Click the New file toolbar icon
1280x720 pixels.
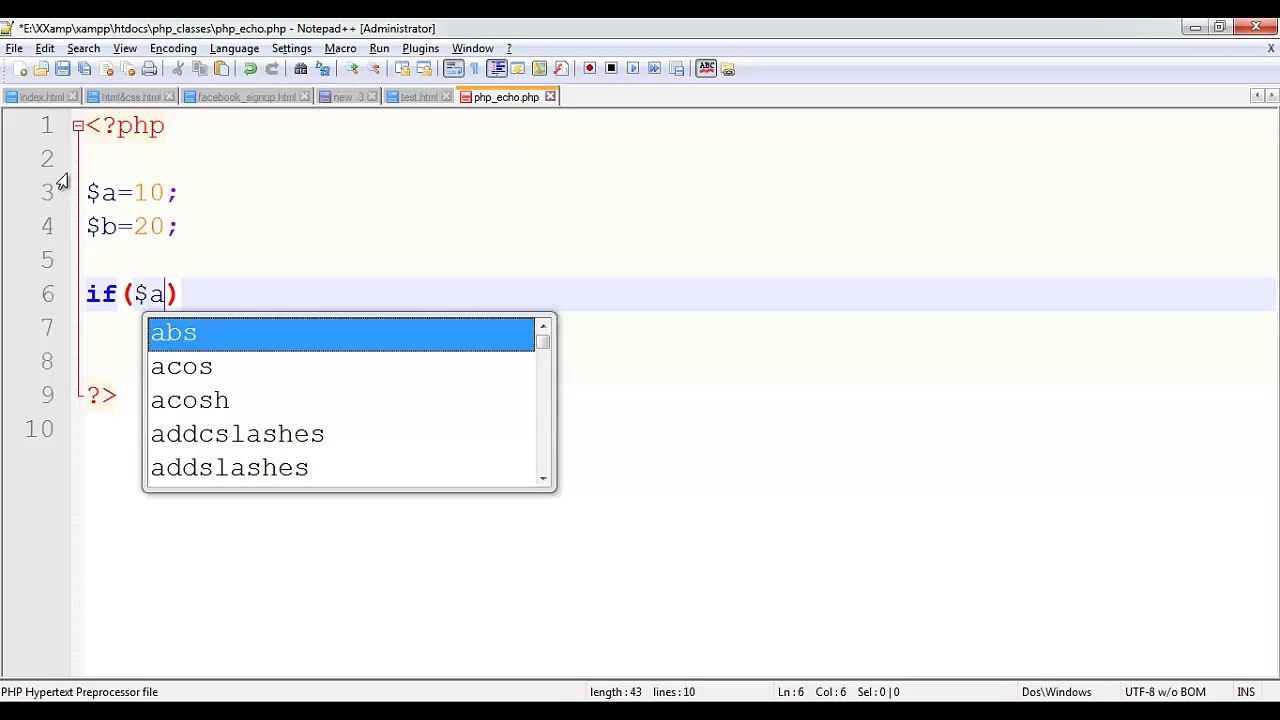tap(20, 69)
